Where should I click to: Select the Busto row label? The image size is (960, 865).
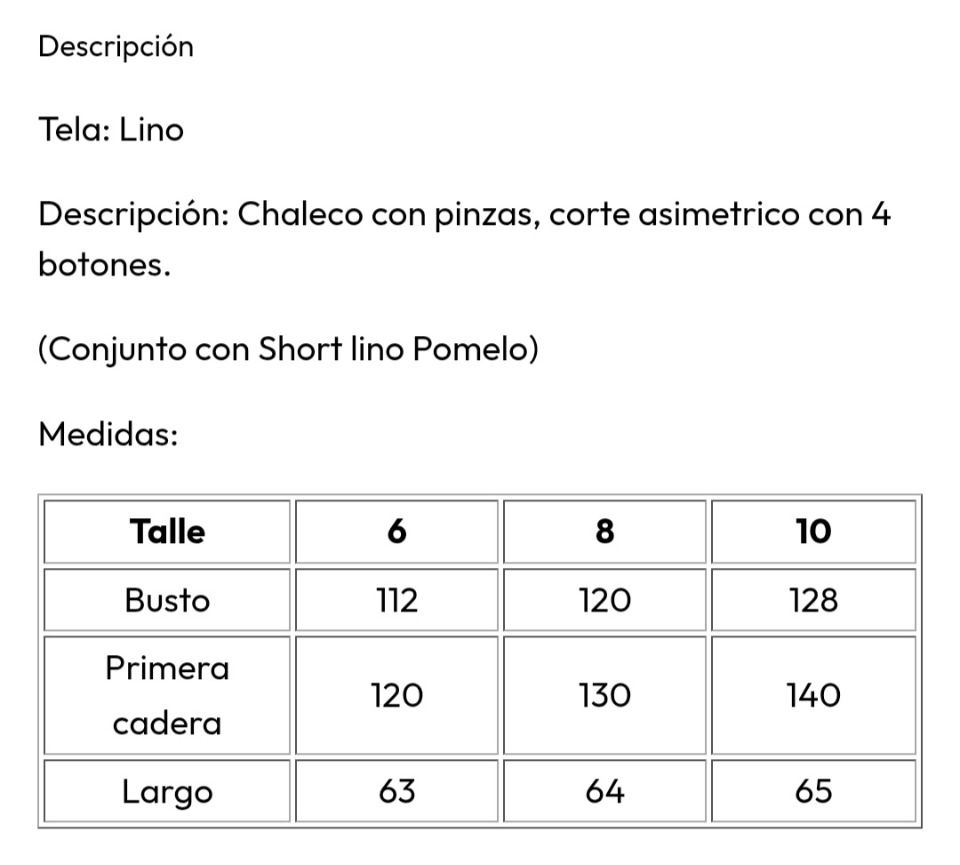[167, 600]
